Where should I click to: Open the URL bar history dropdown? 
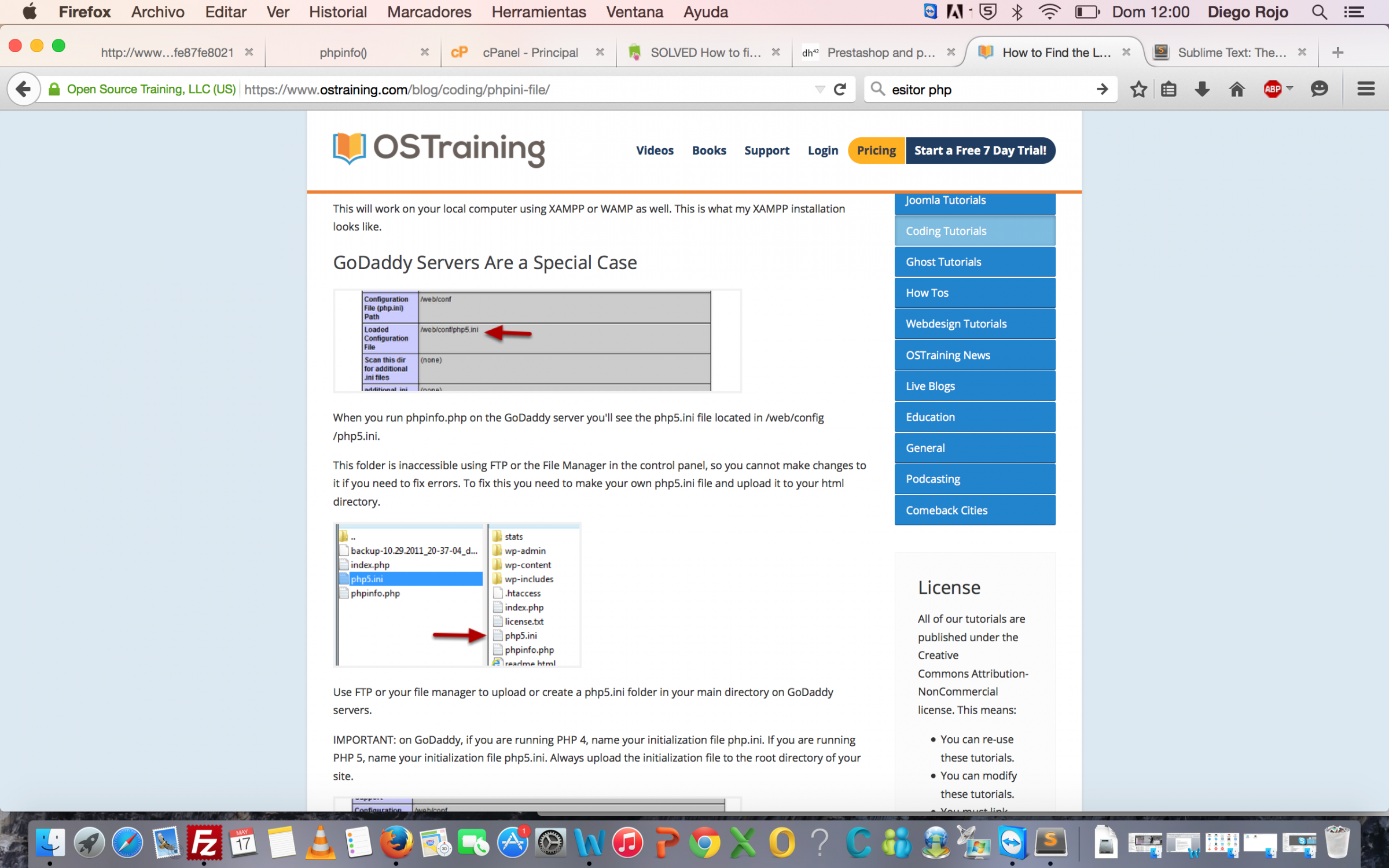point(820,89)
